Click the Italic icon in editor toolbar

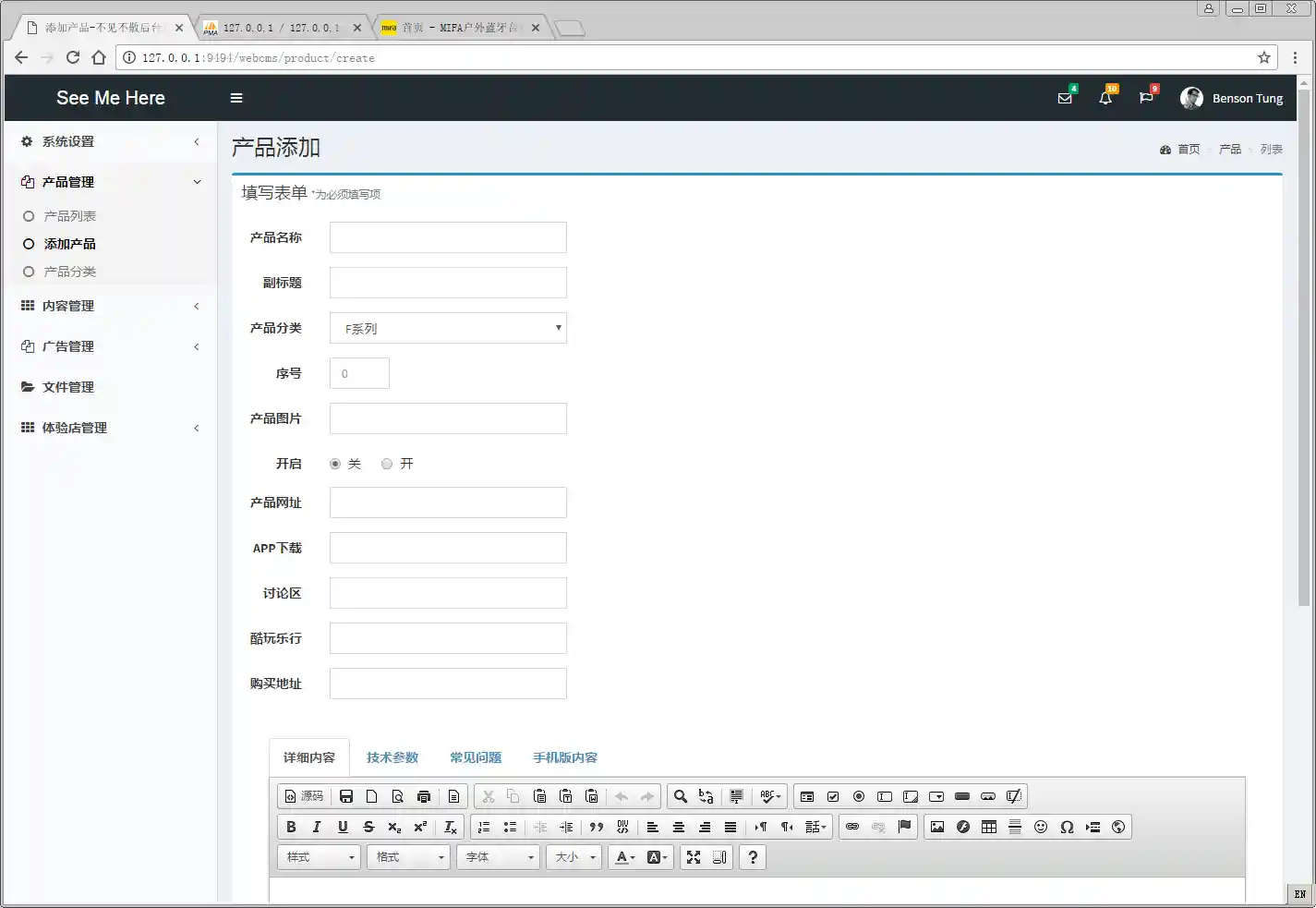(317, 827)
